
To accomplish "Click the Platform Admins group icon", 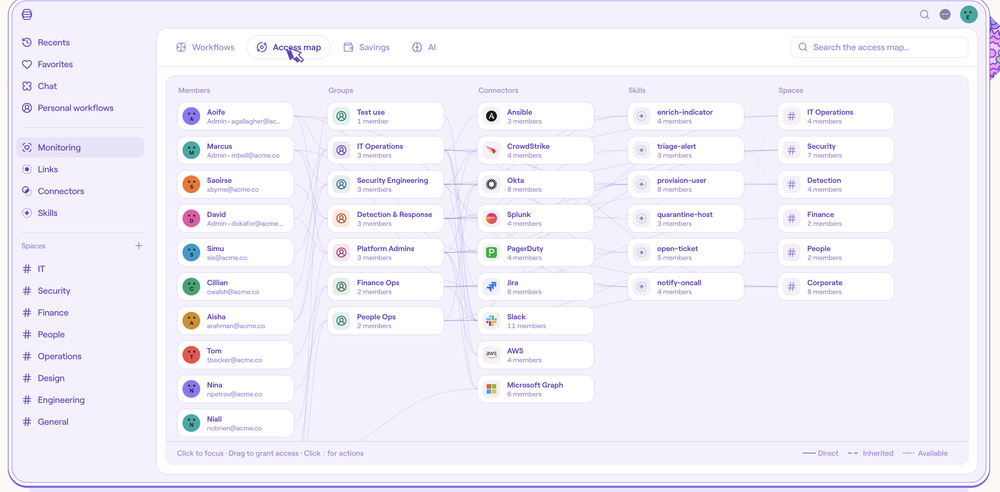I will pos(341,253).
